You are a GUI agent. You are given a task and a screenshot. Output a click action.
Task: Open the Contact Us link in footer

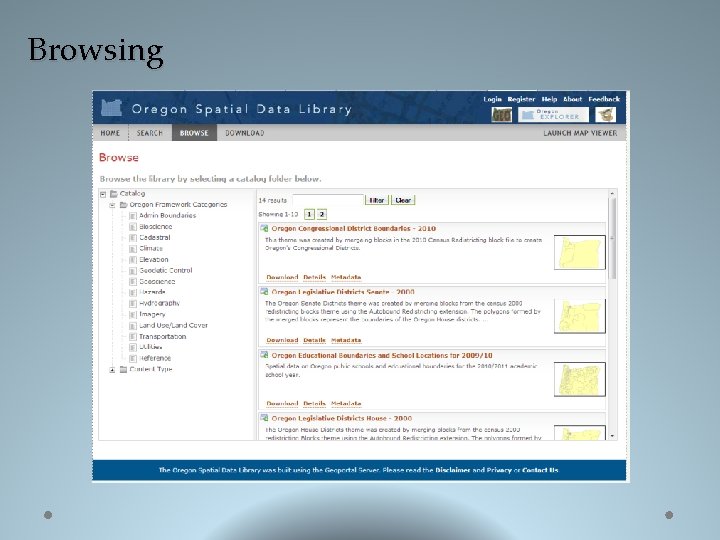(x=540, y=470)
